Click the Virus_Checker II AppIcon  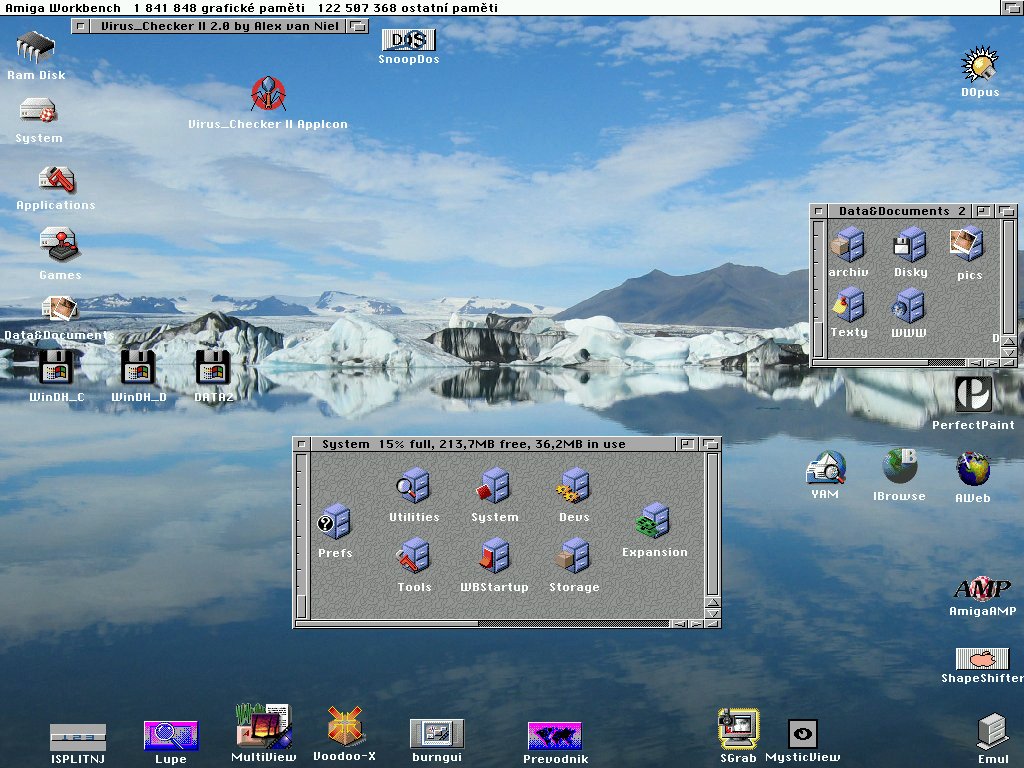pos(268,95)
